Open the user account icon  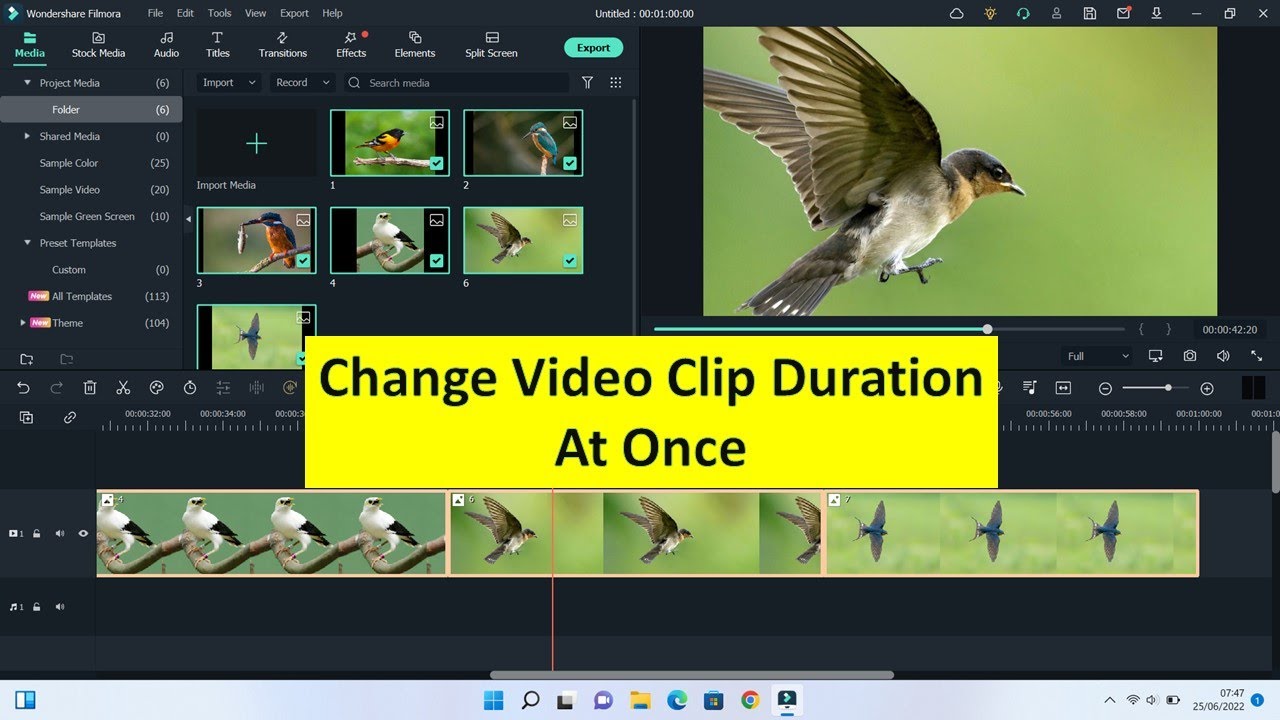tap(1057, 14)
